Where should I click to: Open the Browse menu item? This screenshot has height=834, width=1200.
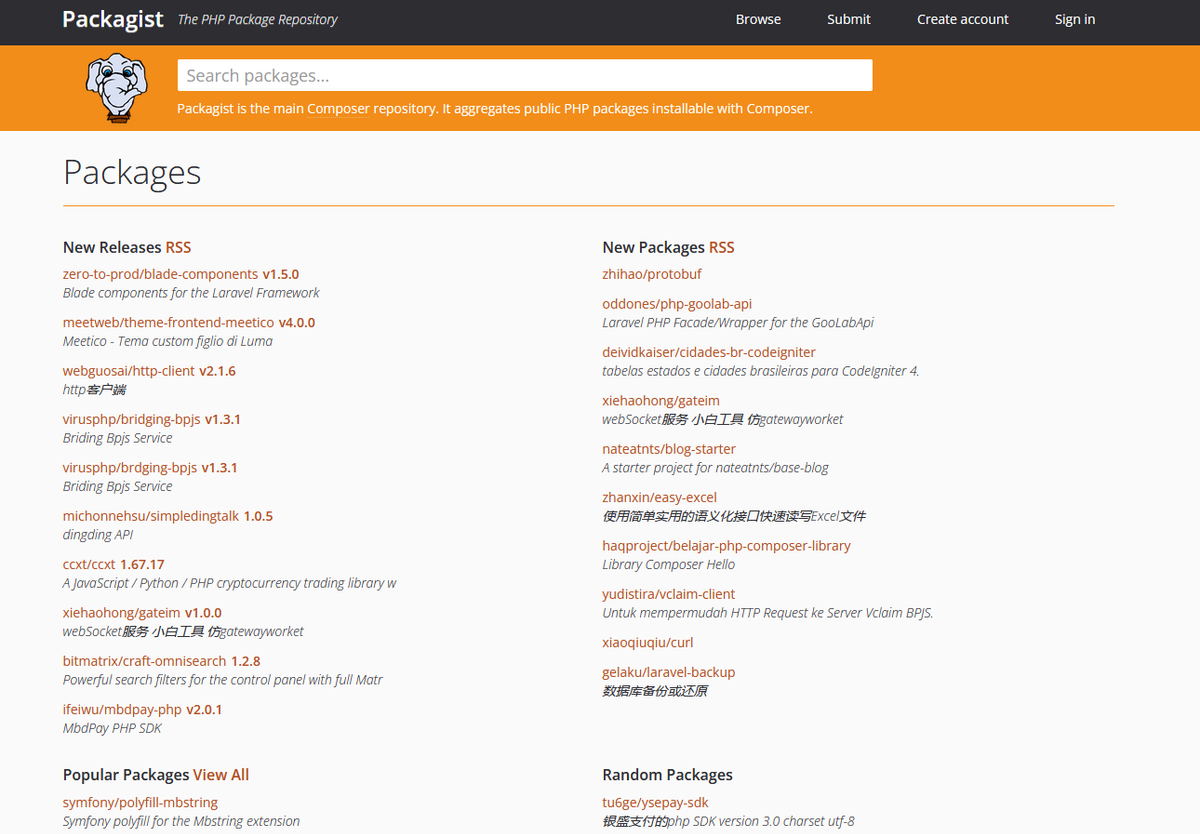[x=758, y=19]
